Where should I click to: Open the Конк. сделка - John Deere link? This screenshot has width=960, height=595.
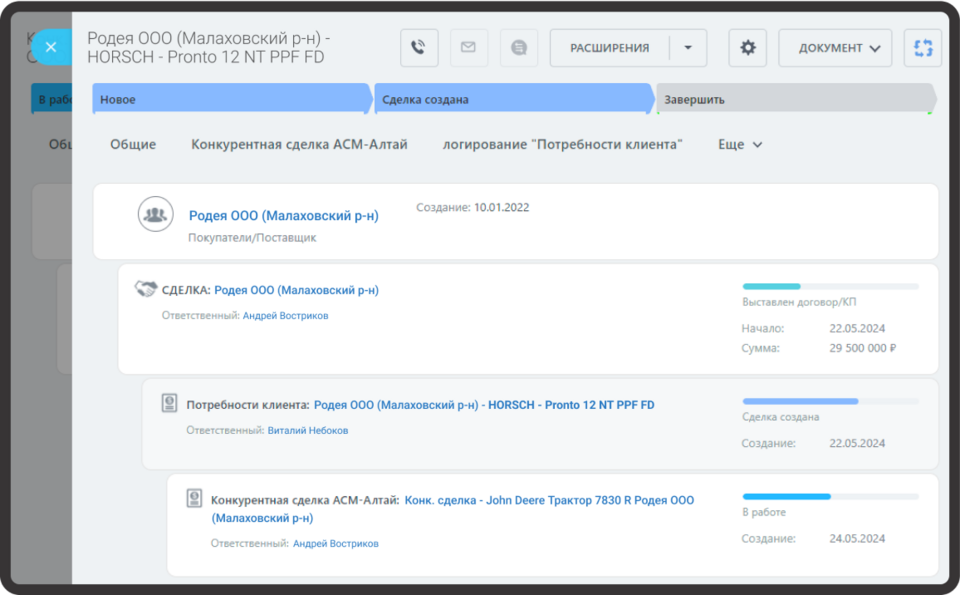pyautogui.click(x=549, y=500)
